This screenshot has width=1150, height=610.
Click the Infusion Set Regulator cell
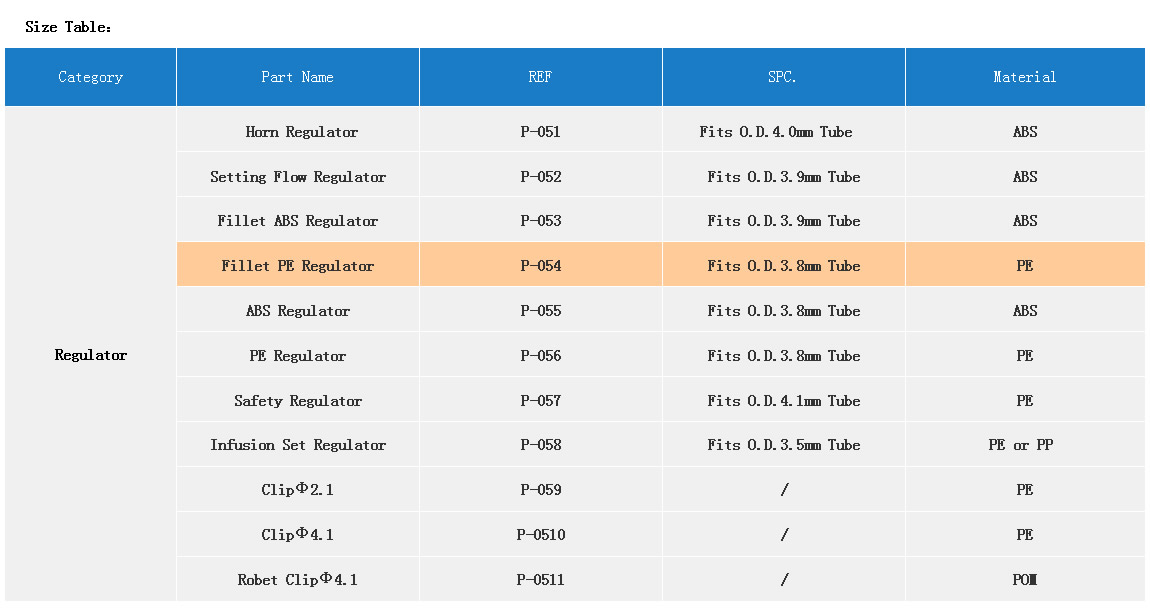coord(298,445)
